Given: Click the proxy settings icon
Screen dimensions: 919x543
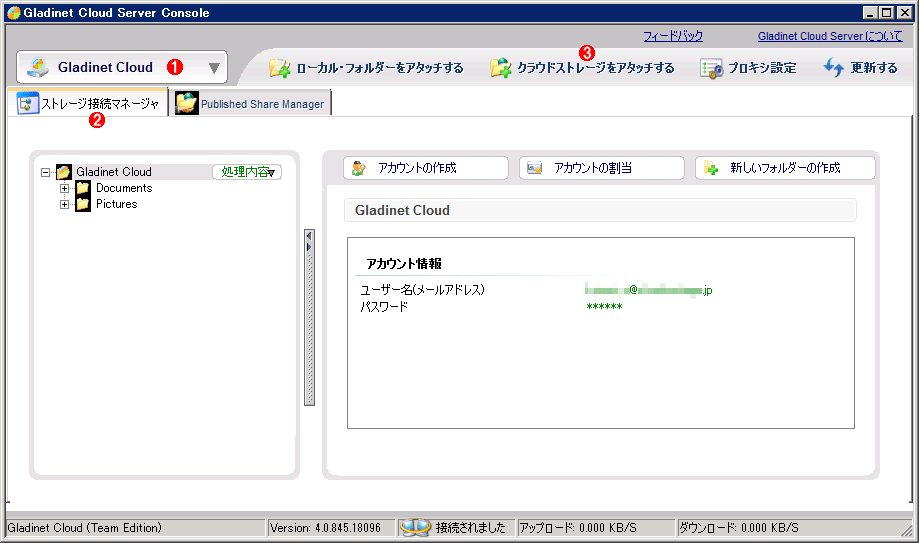Looking at the screenshot, I should click(x=712, y=69).
